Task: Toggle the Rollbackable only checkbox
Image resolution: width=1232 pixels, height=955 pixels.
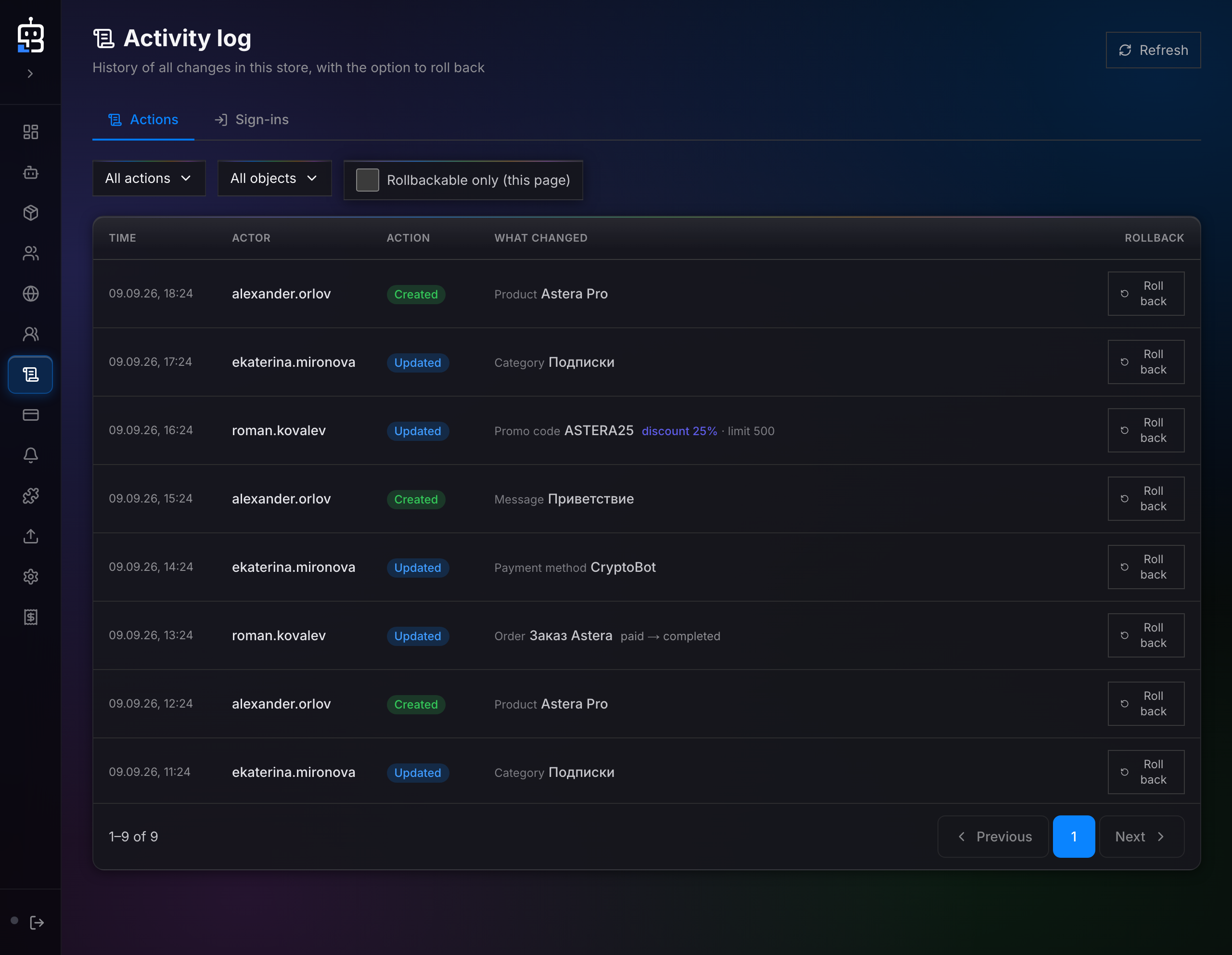Action: (x=367, y=180)
